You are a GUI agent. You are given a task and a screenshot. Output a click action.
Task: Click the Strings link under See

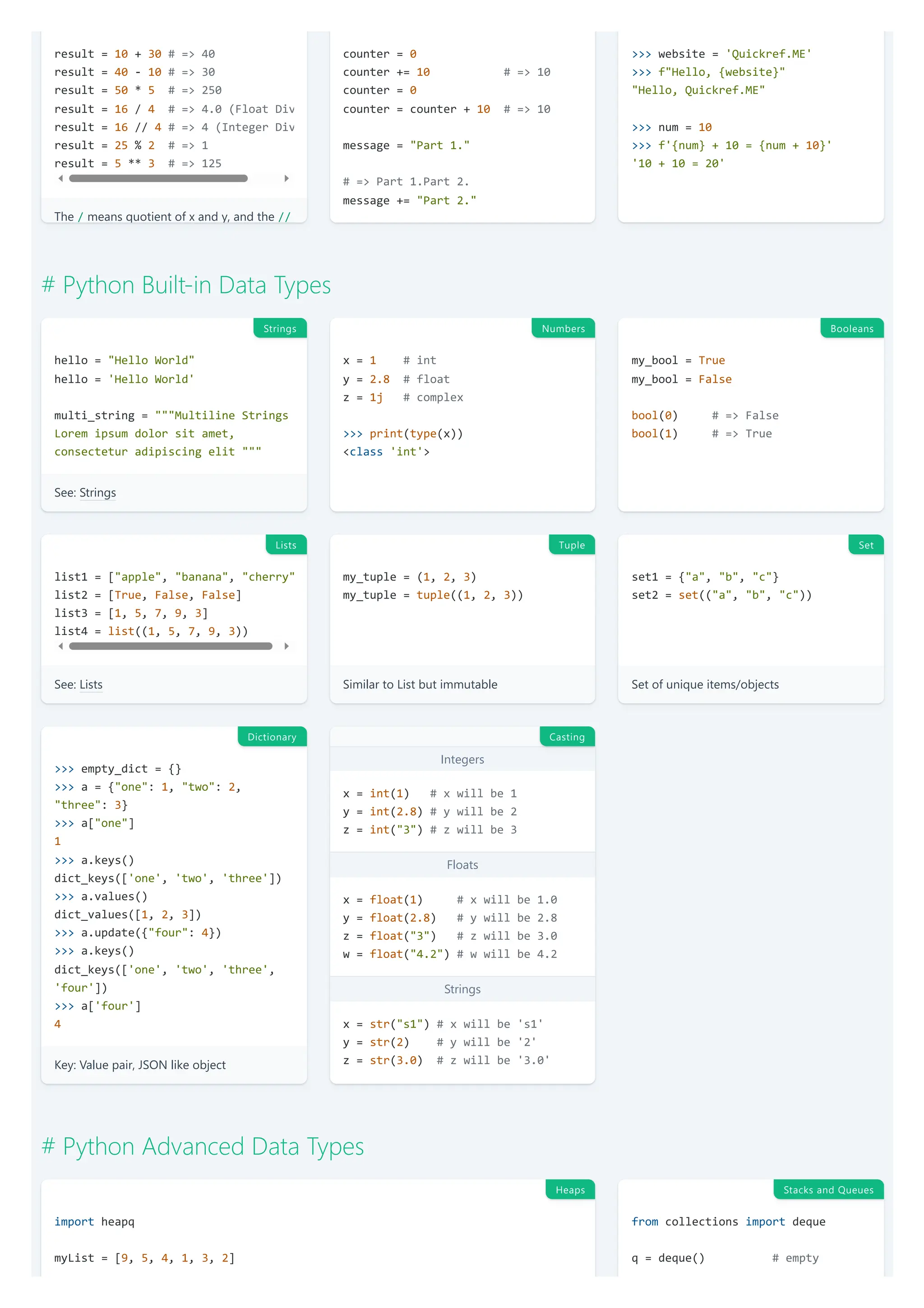97,493
